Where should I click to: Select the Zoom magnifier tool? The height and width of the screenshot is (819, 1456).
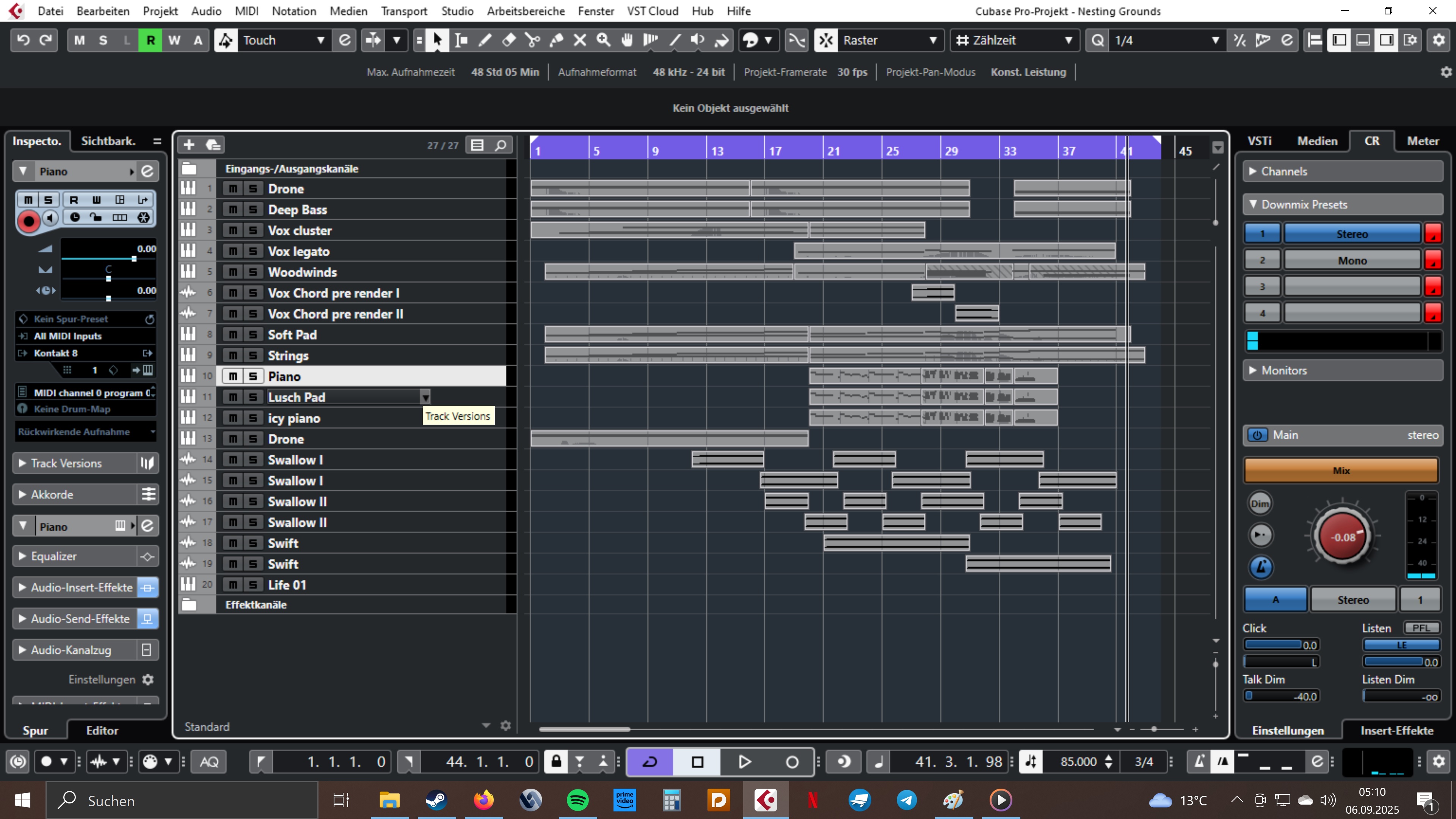pyautogui.click(x=604, y=40)
